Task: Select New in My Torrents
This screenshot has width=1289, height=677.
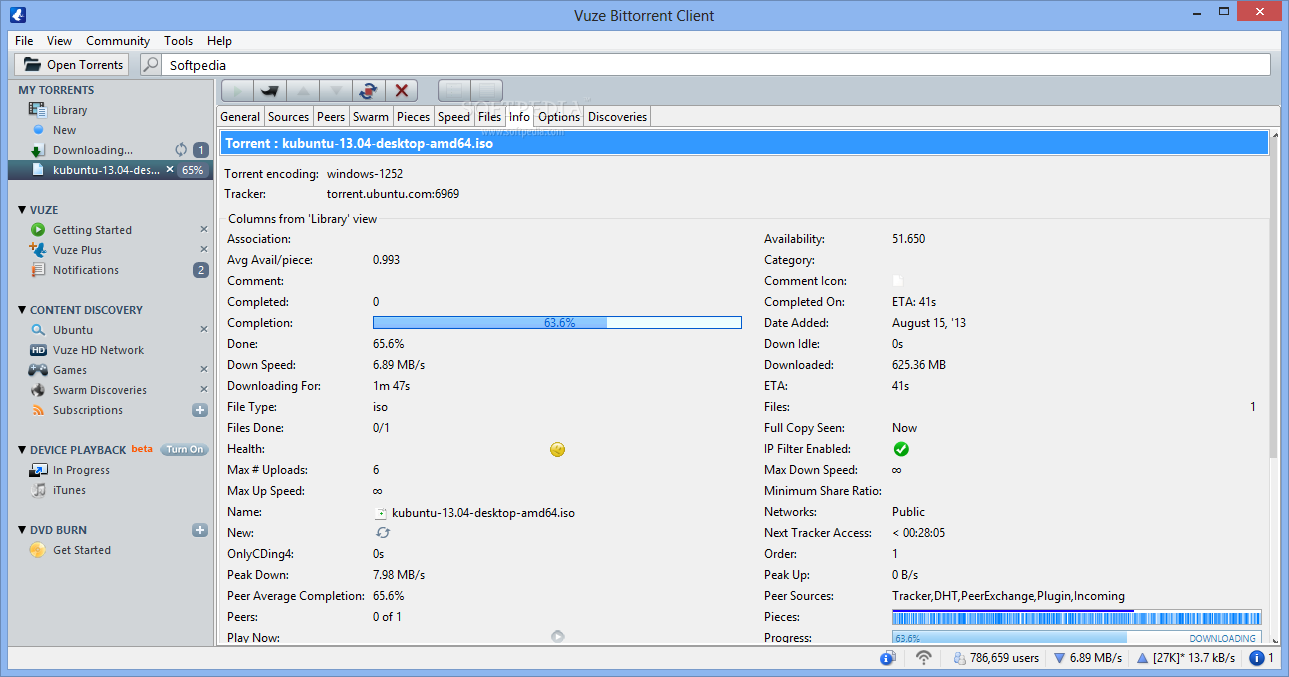Action: (x=64, y=130)
